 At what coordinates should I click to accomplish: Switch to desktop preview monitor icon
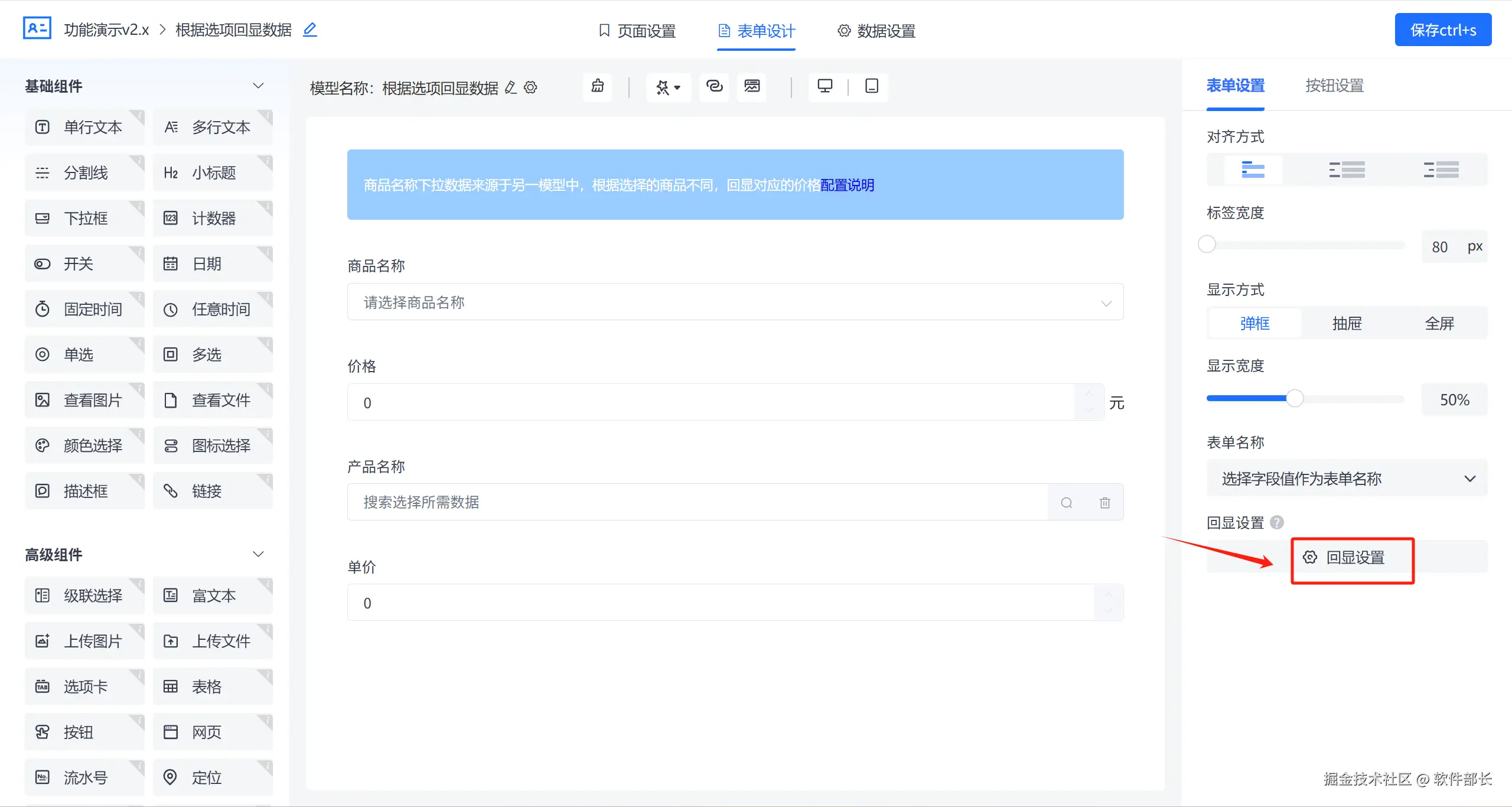(825, 86)
